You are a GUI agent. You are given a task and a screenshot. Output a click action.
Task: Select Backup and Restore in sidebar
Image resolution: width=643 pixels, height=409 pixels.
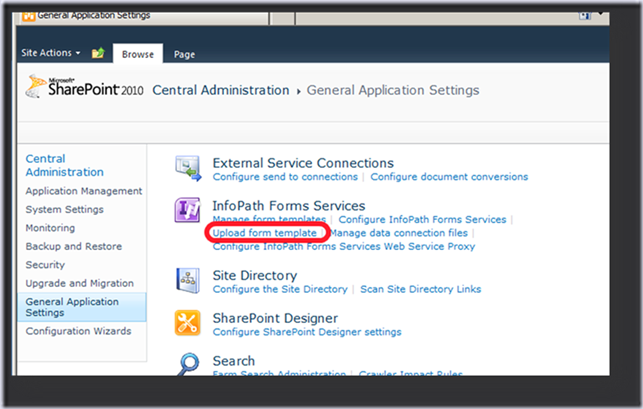tap(74, 246)
